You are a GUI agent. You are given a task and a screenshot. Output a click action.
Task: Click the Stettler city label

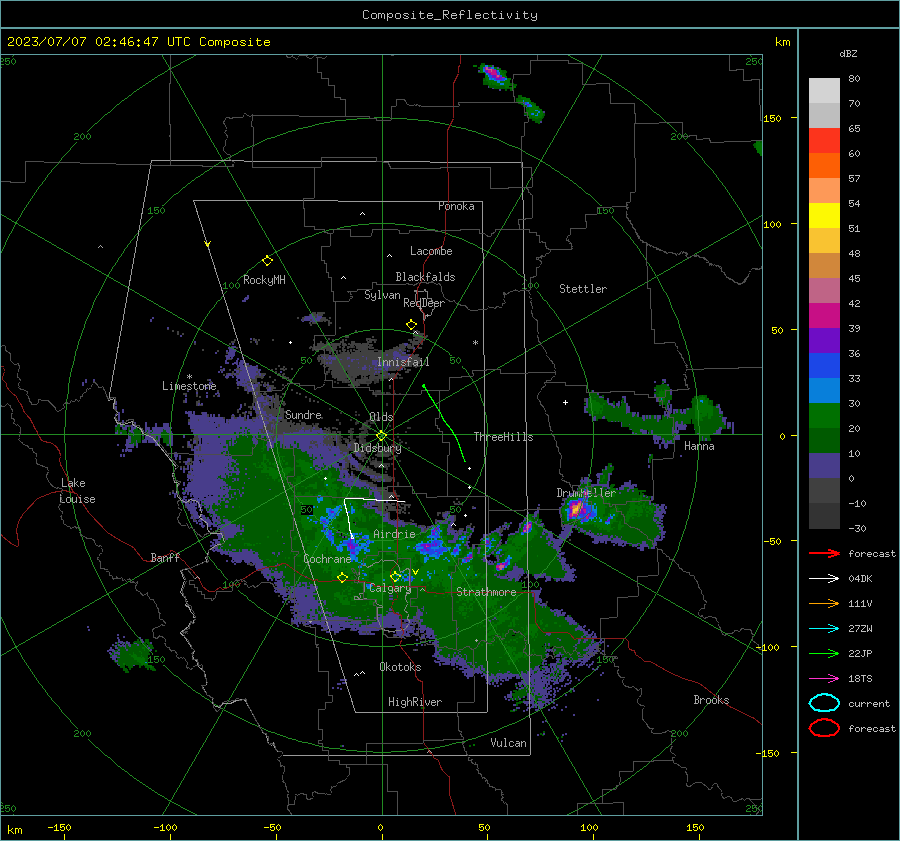coord(583,289)
